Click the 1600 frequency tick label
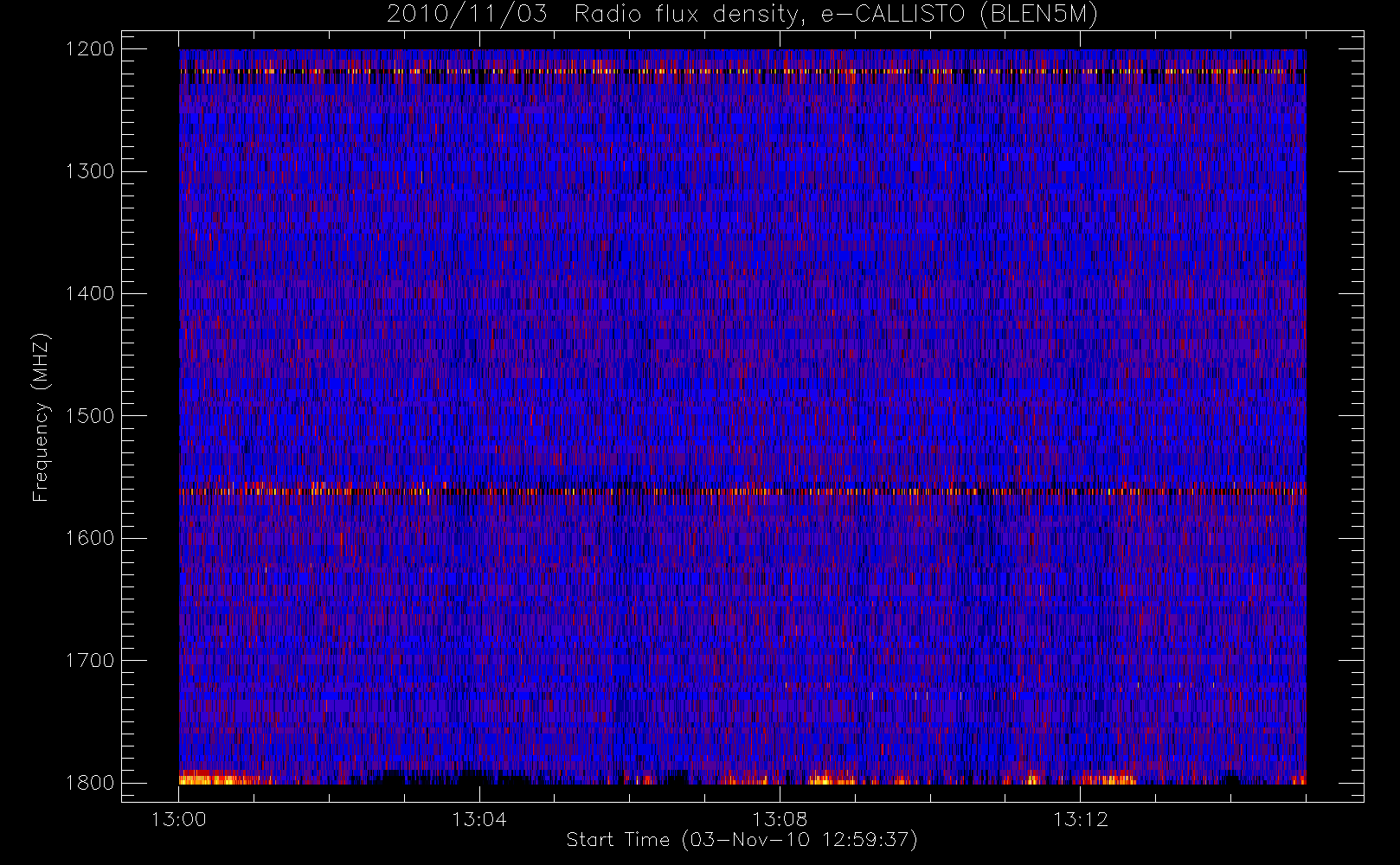Viewport: 1400px width, 865px height. point(90,538)
